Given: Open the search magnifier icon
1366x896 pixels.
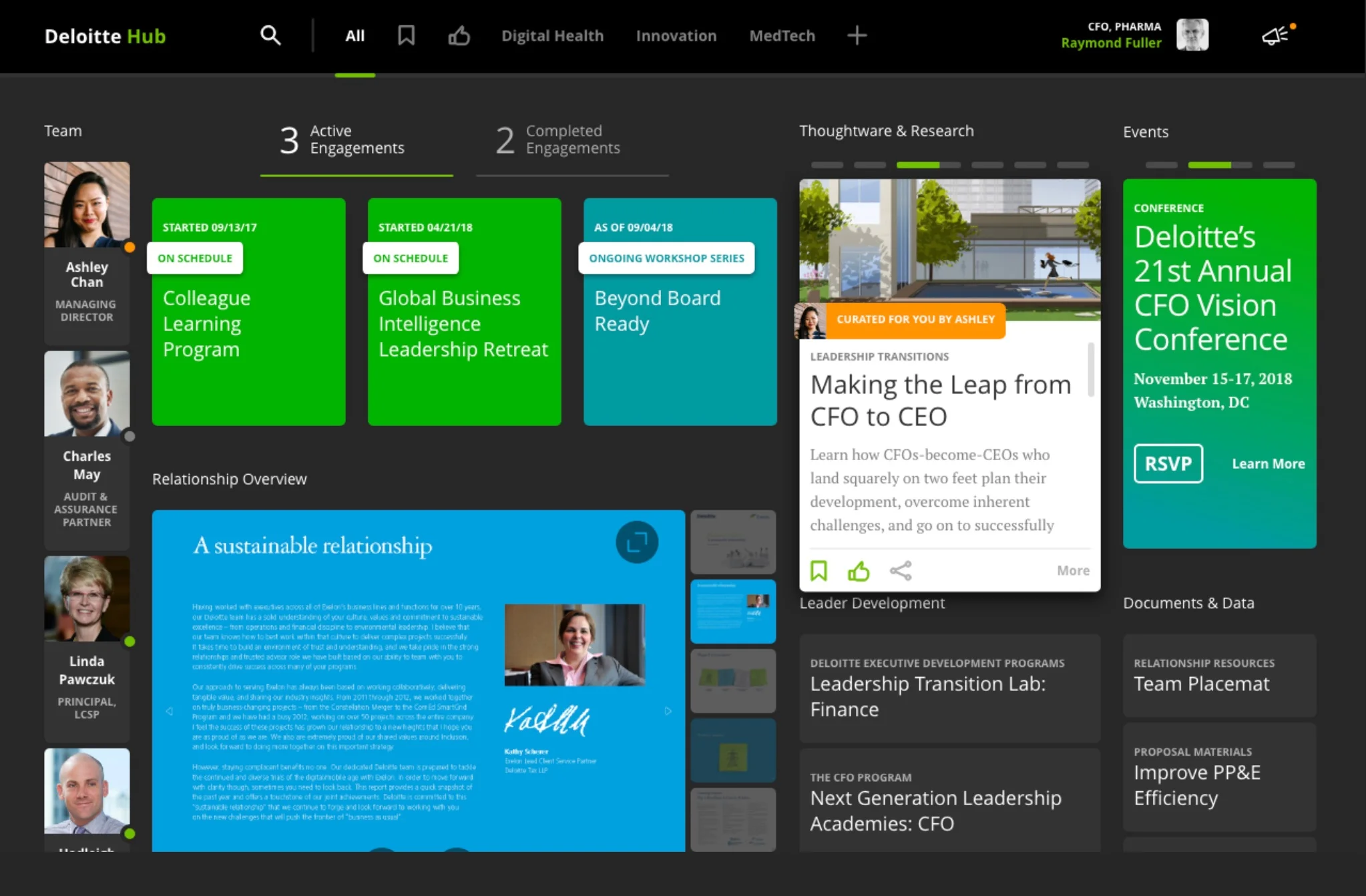Looking at the screenshot, I should pos(270,35).
